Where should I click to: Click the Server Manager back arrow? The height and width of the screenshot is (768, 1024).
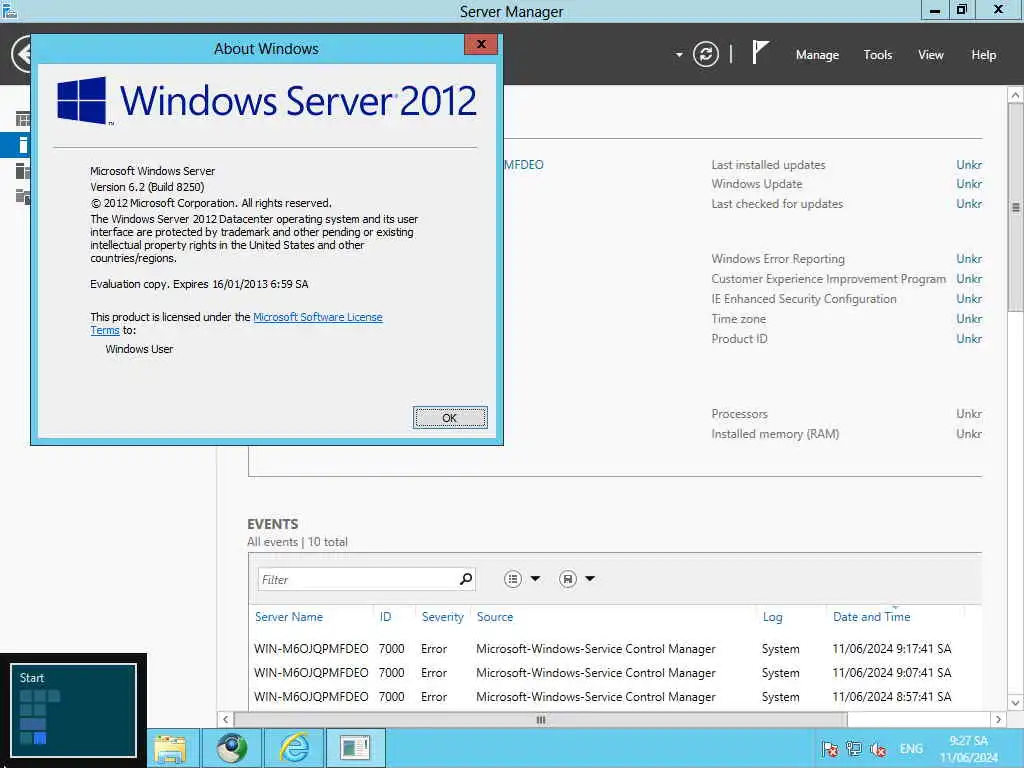tap(21, 54)
